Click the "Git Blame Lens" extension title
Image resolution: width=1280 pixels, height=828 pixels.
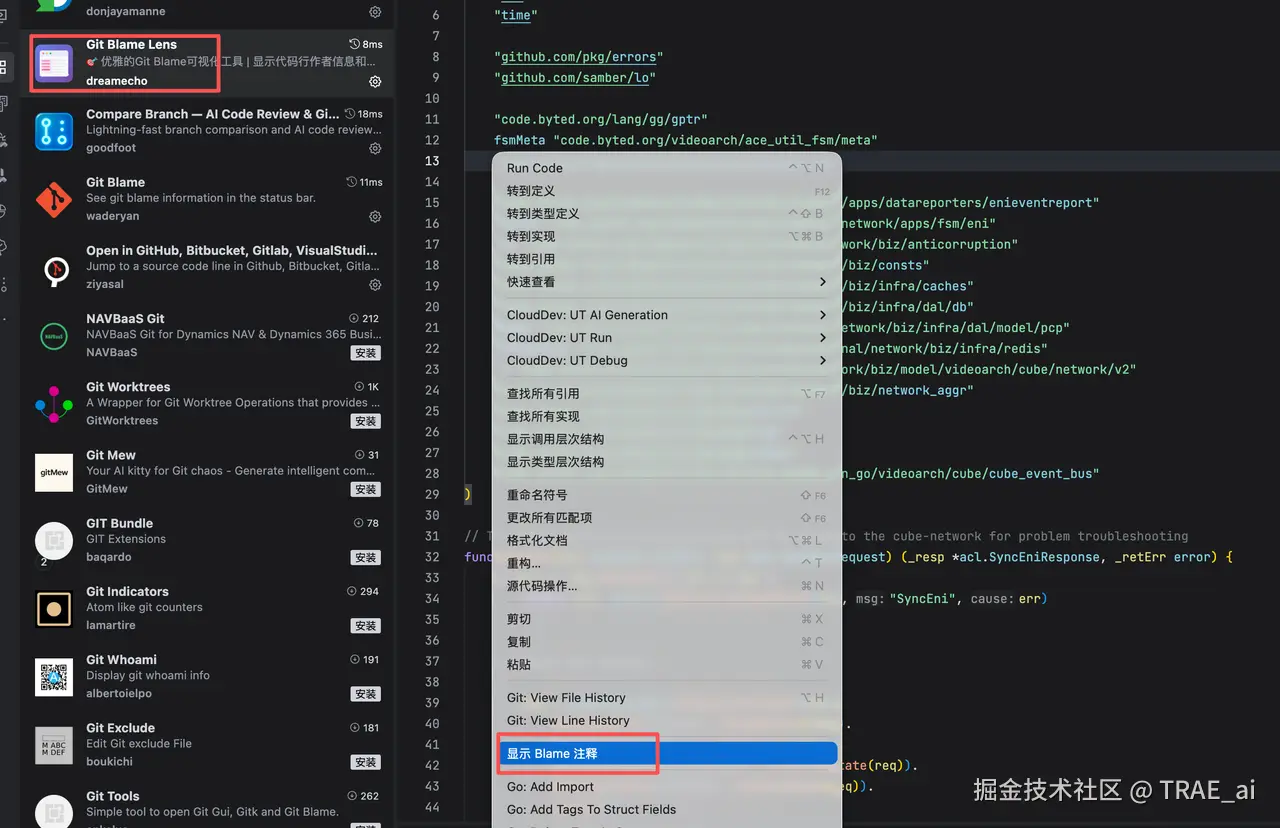click(x=131, y=45)
